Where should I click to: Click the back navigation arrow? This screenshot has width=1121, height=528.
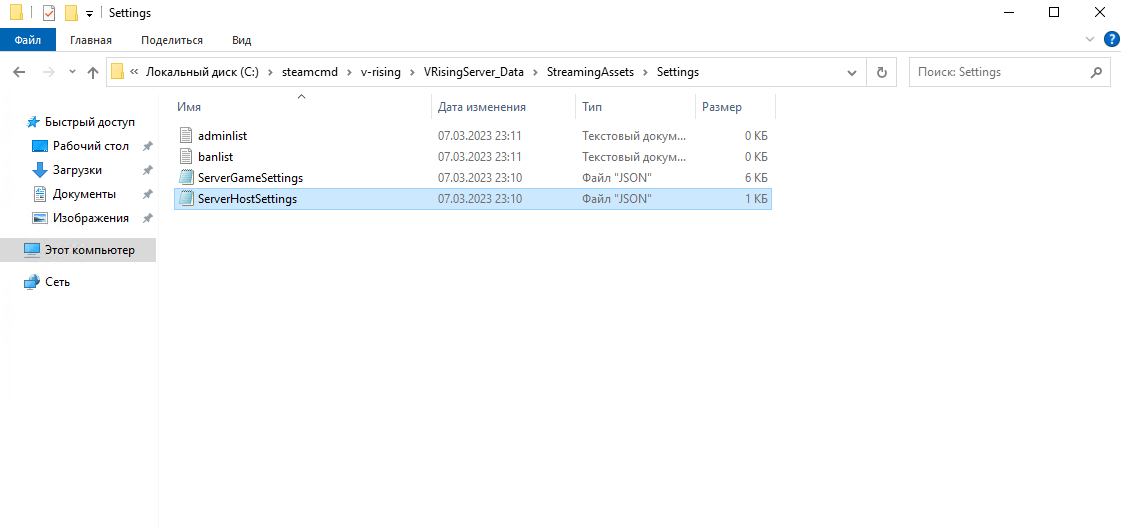(19, 72)
